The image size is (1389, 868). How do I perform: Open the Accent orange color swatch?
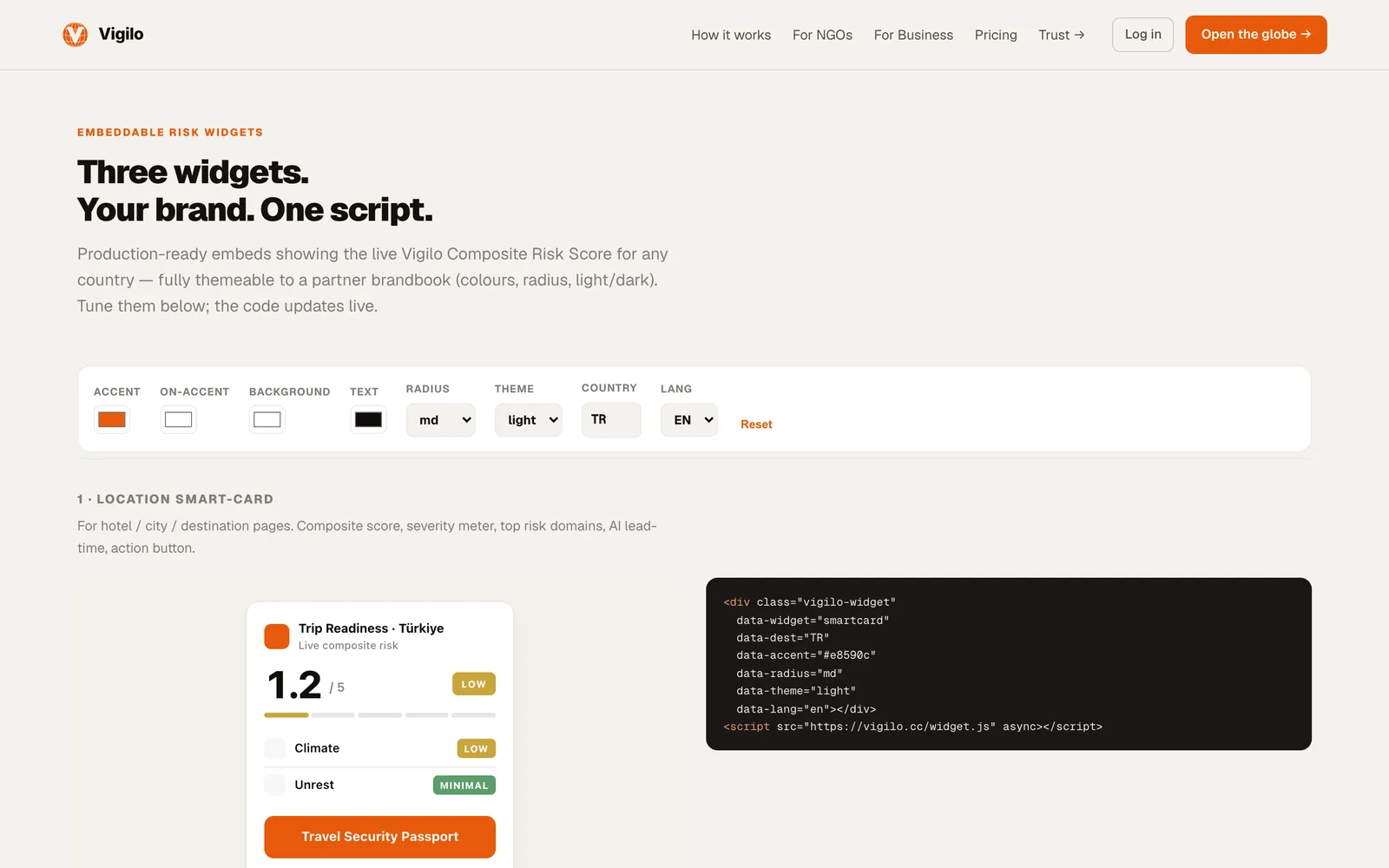point(112,420)
